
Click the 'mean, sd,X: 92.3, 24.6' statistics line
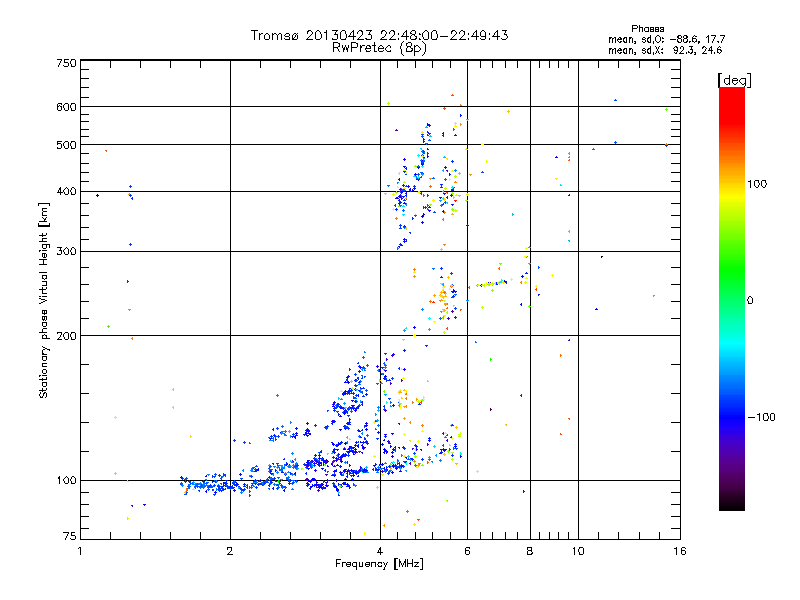coord(665,50)
